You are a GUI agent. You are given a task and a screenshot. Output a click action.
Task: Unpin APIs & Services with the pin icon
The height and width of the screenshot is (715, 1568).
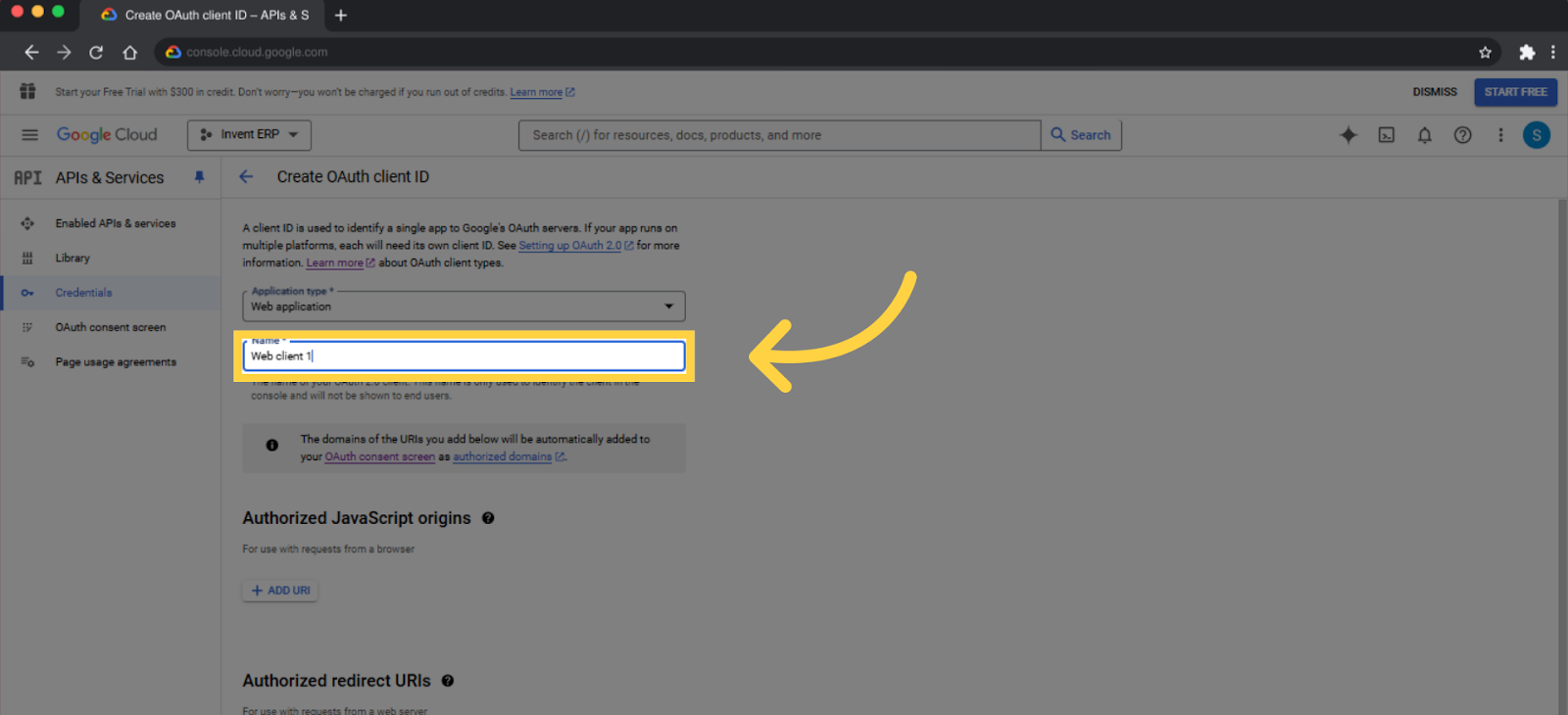pos(199,177)
